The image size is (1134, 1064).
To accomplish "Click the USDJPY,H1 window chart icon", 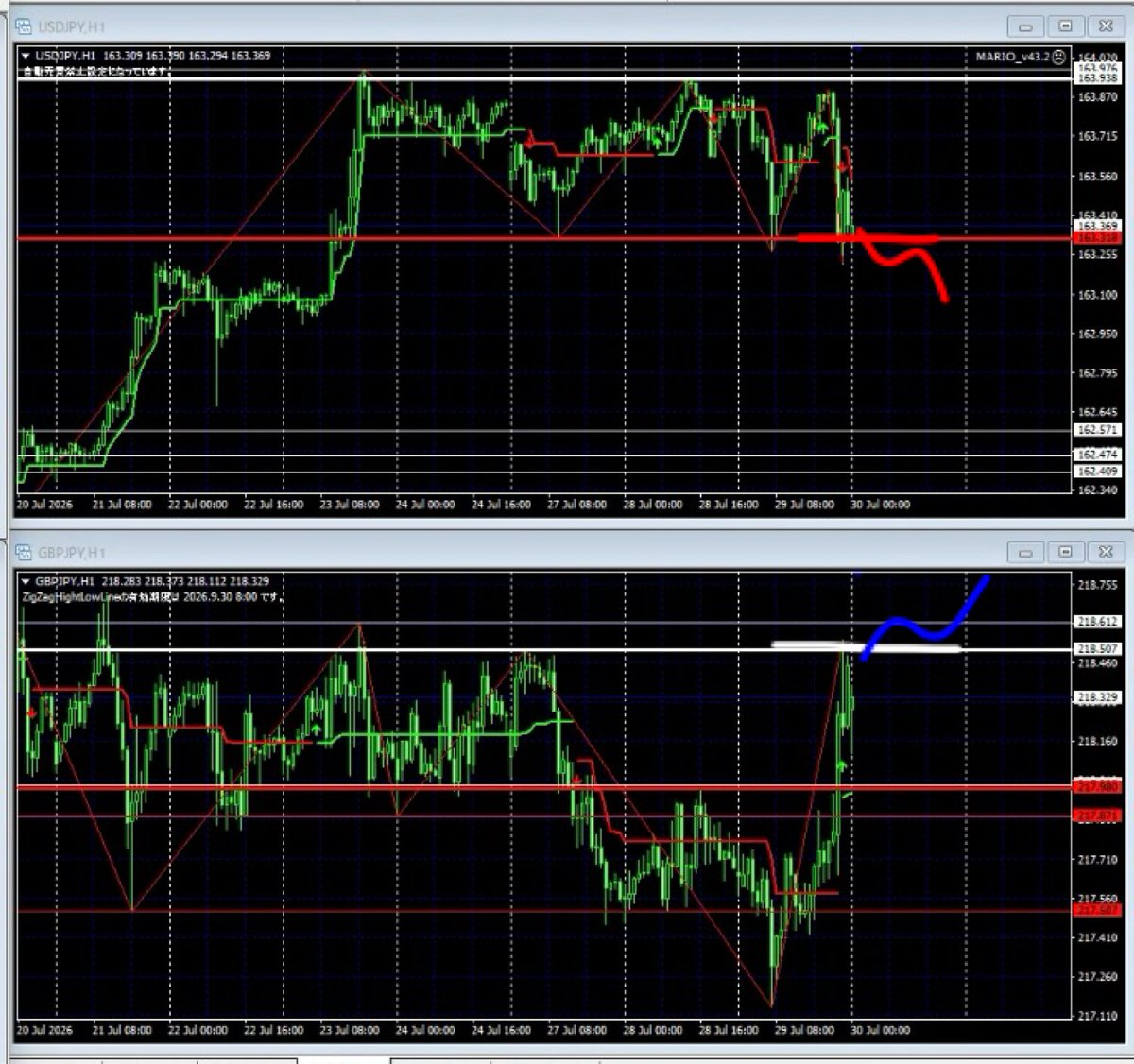I will 24,26.
